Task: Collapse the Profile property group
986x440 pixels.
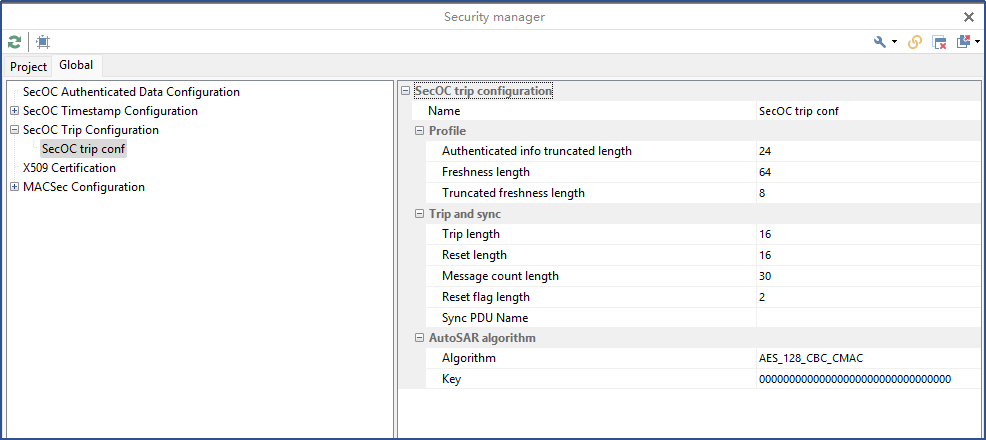Action: tap(420, 131)
